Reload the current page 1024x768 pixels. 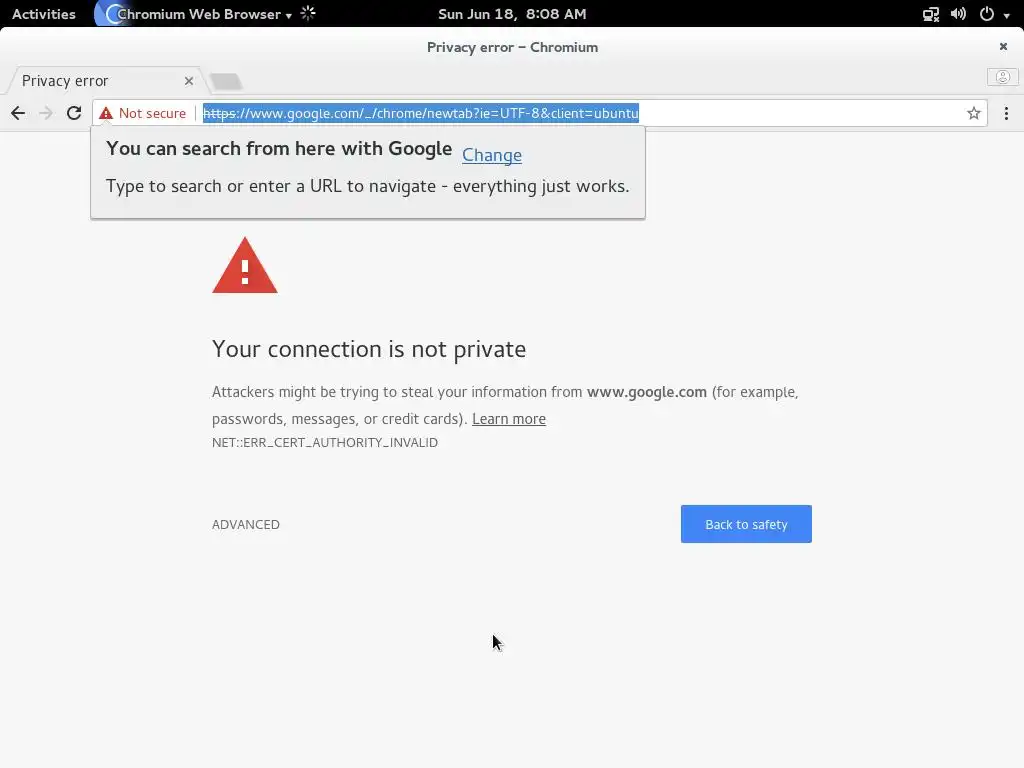74,113
